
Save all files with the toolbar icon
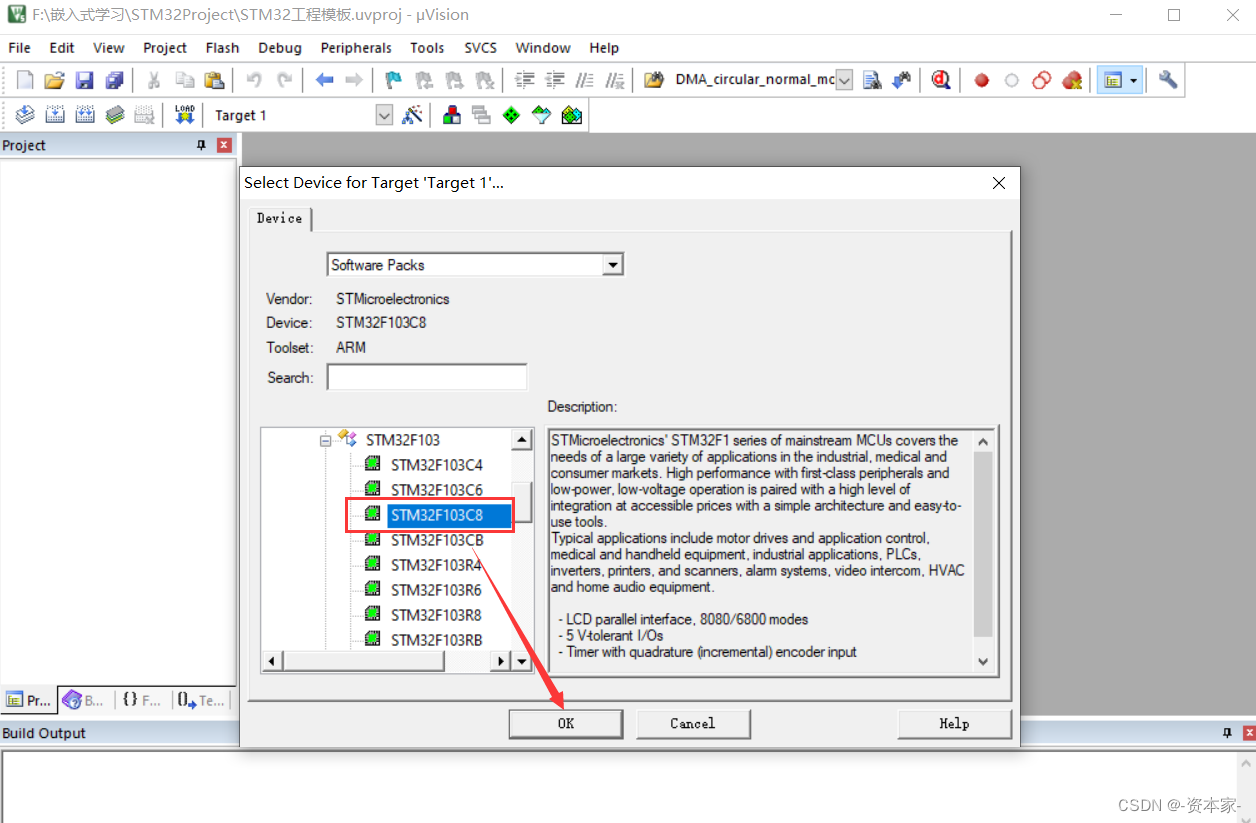pos(115,80)
